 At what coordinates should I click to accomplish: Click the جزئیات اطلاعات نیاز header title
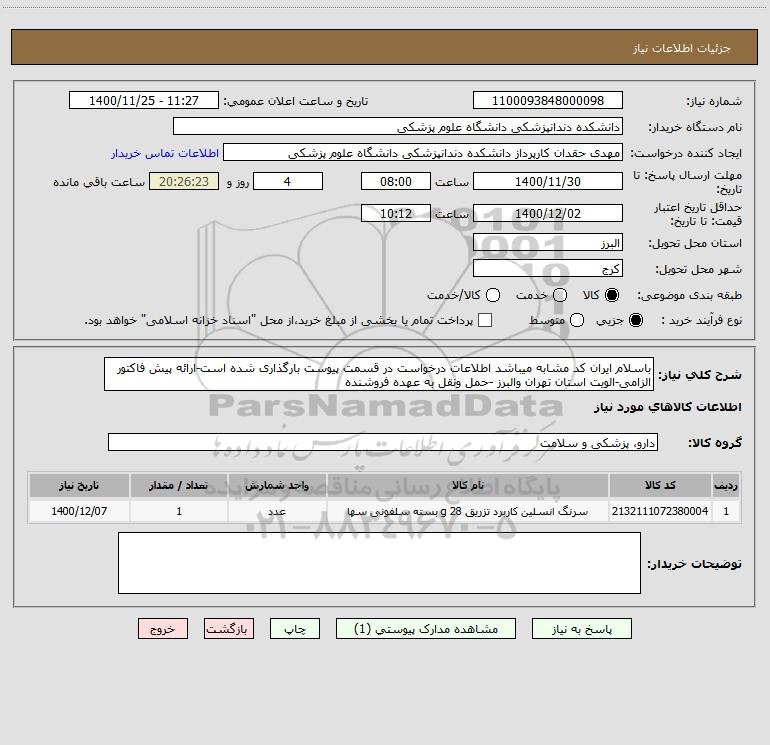coord(682,48)
